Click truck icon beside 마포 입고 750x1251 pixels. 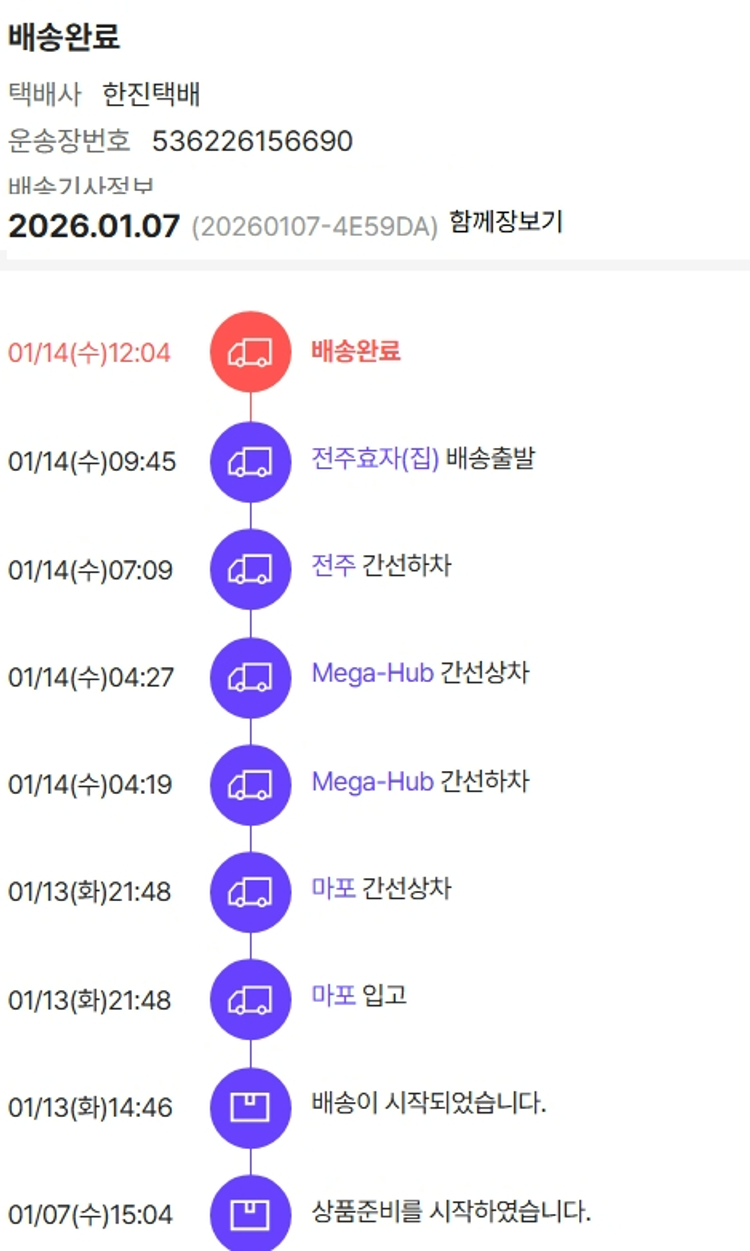coord(250,999)
